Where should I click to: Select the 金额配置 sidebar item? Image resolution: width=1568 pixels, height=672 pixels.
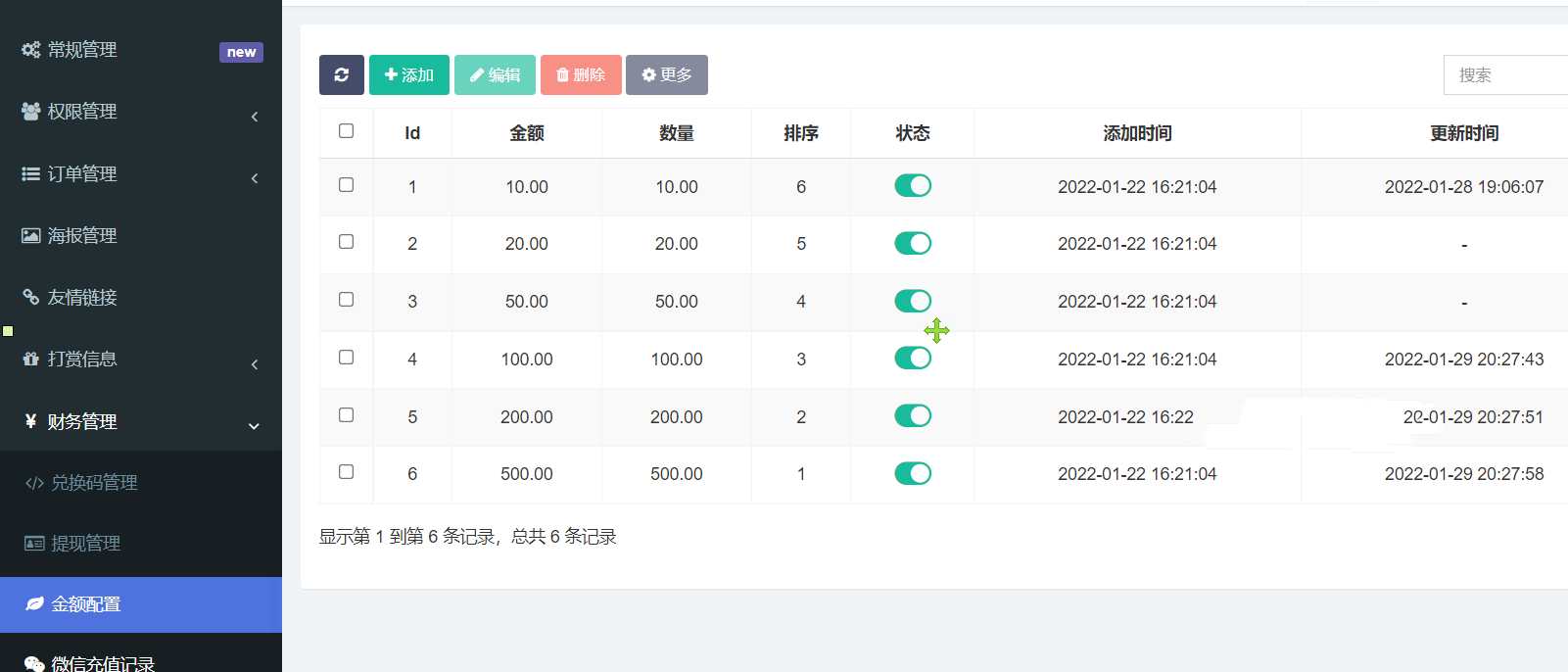pyautogui.click(x=85, y=604)
